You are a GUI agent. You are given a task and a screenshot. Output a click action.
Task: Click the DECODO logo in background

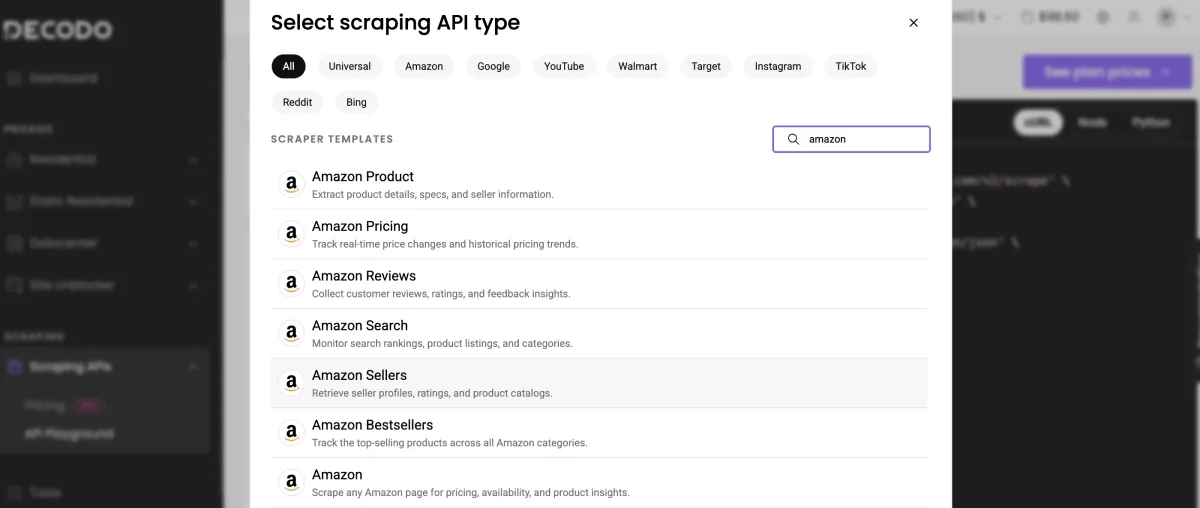(58, 30)
